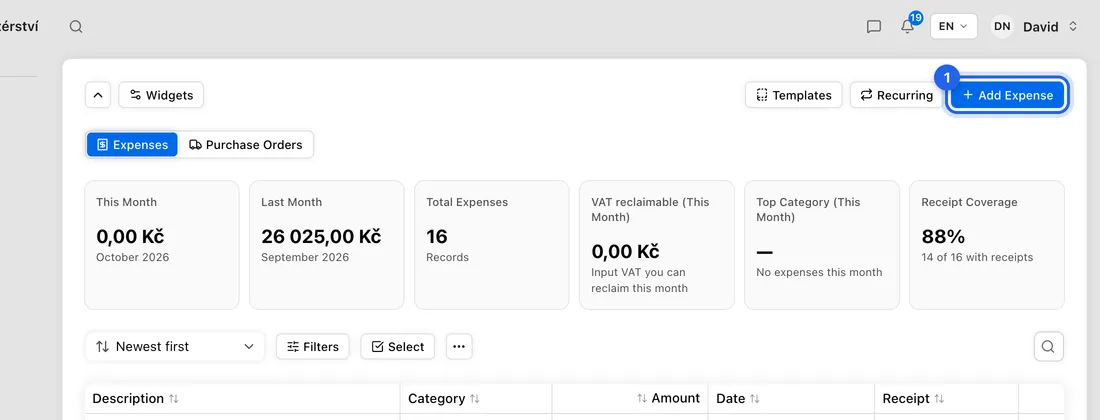The width and height of the screenshot is (1100, 420).
Task: Select the Top Category card
Action: tap(821, 245)
